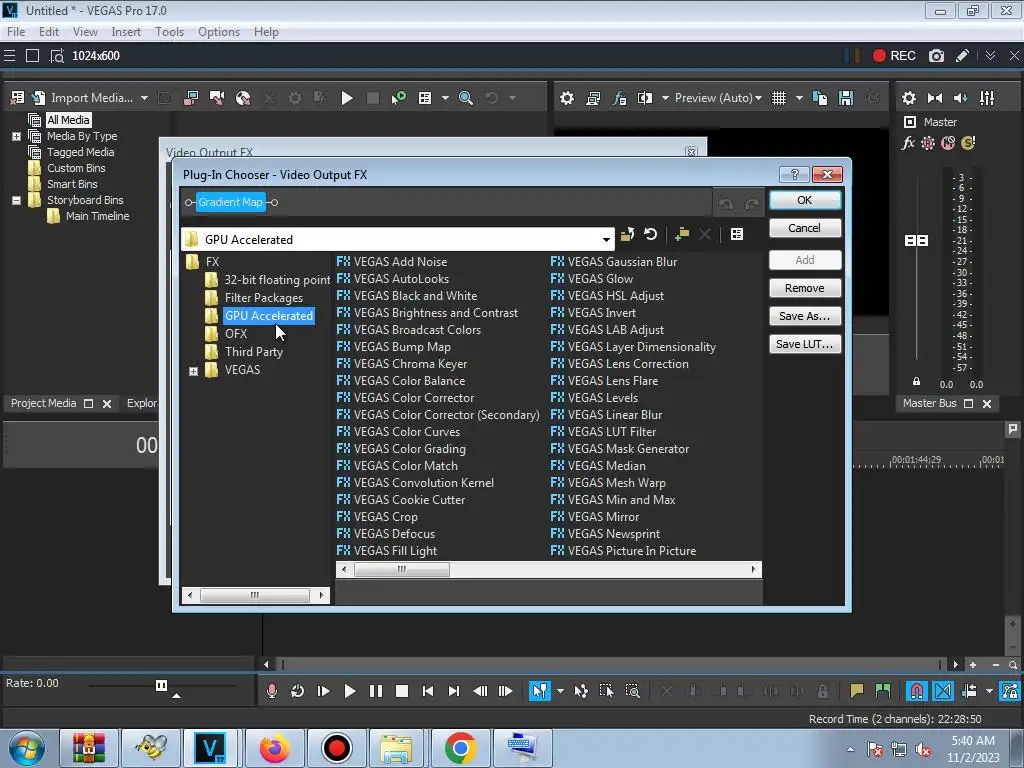Open the Import Media dropdown arrow
This screenshot has height=768, width=1024.
[144, 98]
